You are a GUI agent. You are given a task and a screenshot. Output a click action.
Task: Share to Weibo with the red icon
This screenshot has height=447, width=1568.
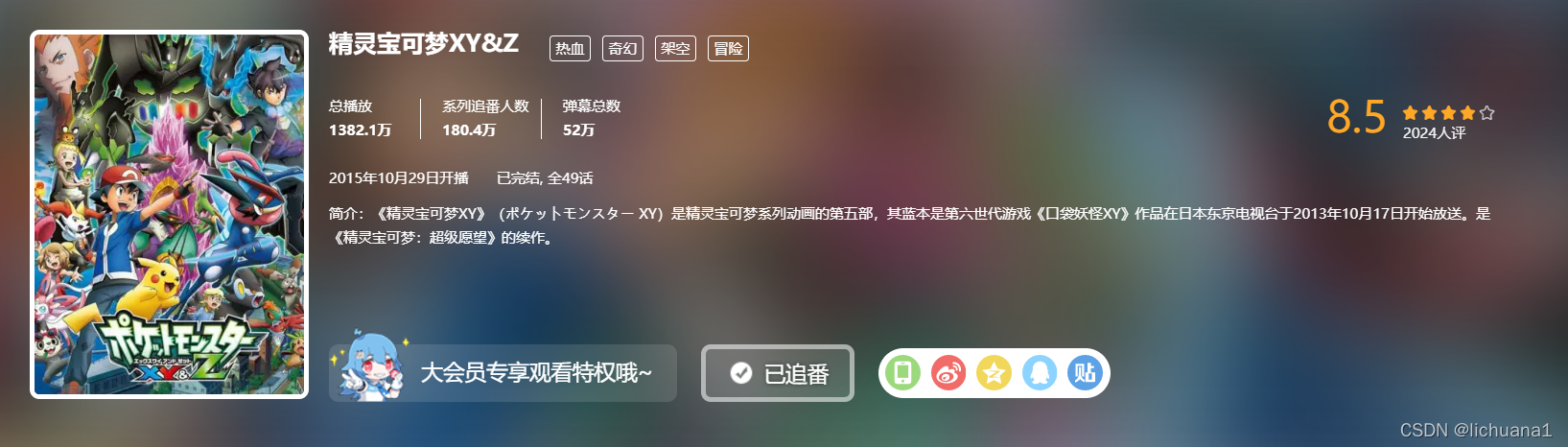click(948, 373)
